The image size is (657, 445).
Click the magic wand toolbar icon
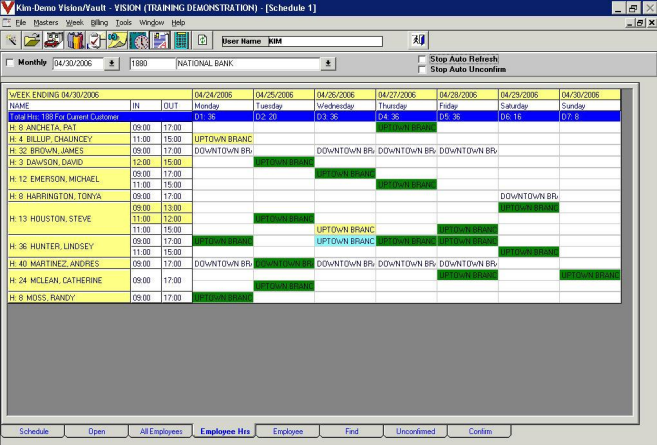coord(11,41)
